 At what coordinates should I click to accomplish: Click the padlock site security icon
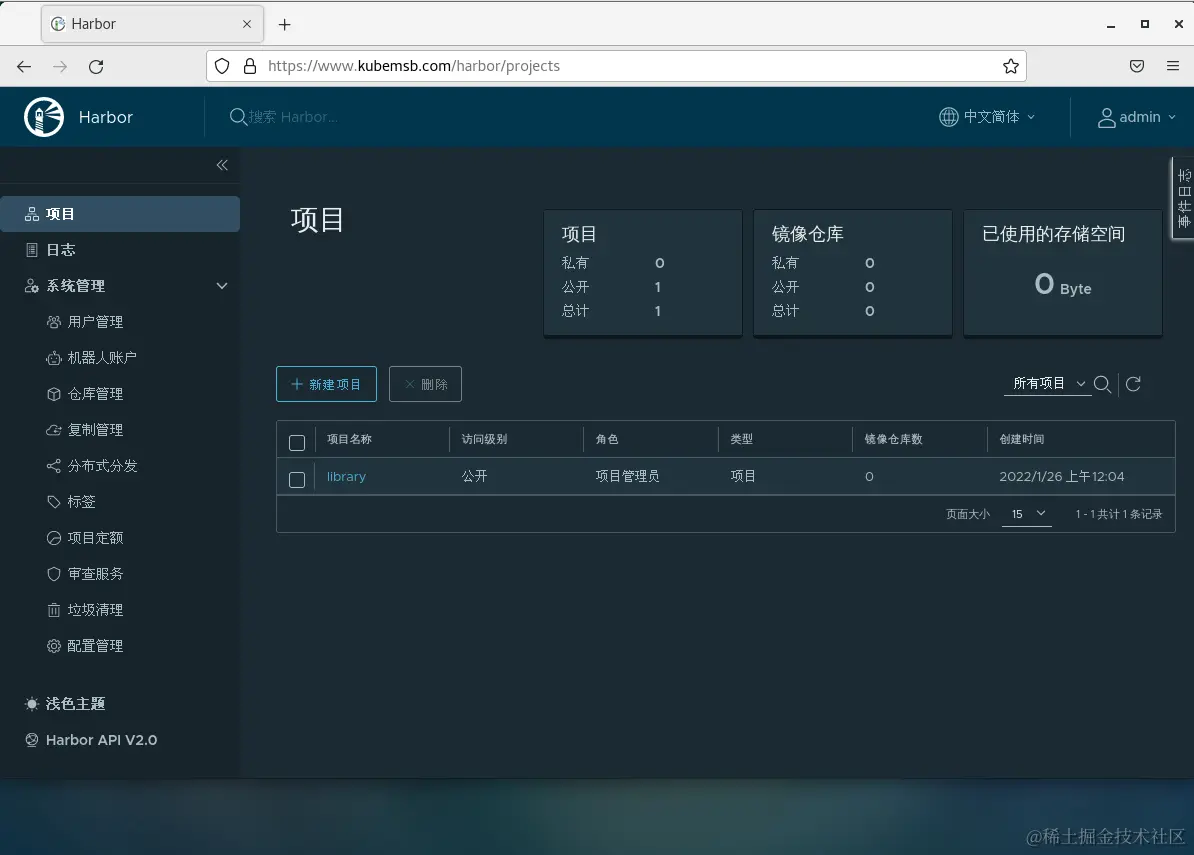[x=250, y=66]
